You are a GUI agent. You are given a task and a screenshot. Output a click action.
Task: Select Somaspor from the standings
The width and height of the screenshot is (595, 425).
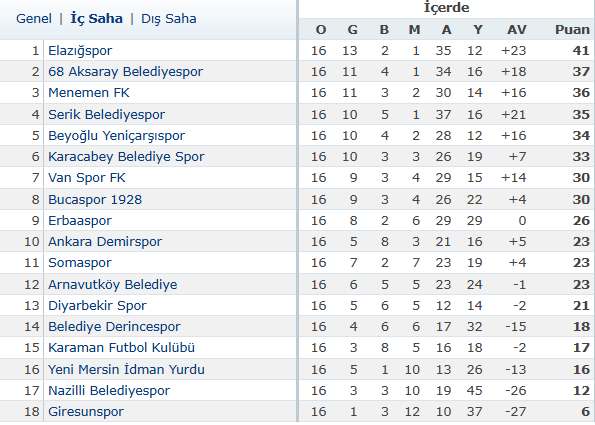pyautogui.click(x=80, y=263)
